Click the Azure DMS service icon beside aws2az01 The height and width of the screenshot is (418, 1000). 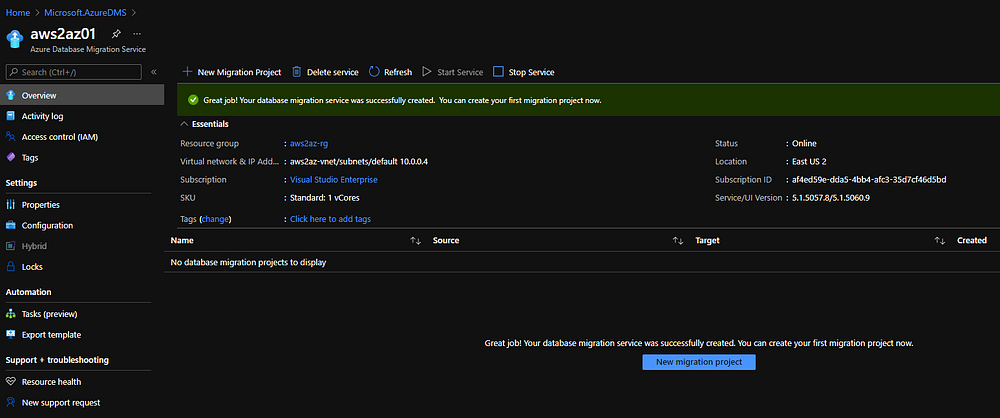(x=15, y=39)
